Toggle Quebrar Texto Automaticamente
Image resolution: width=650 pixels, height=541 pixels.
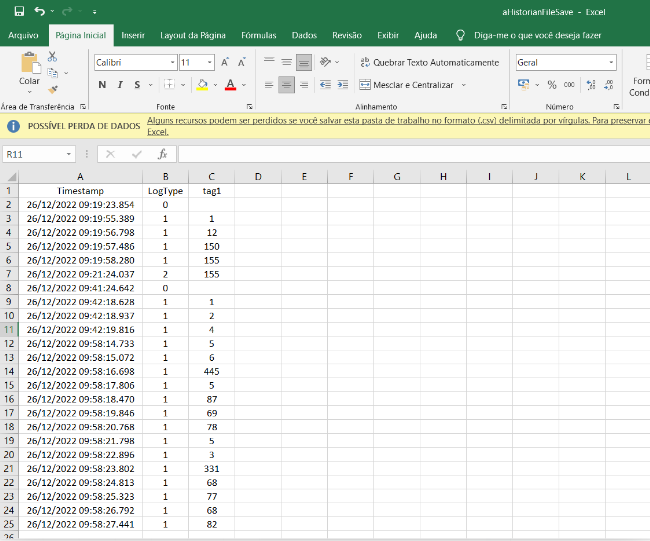click(x=428, y=62)
